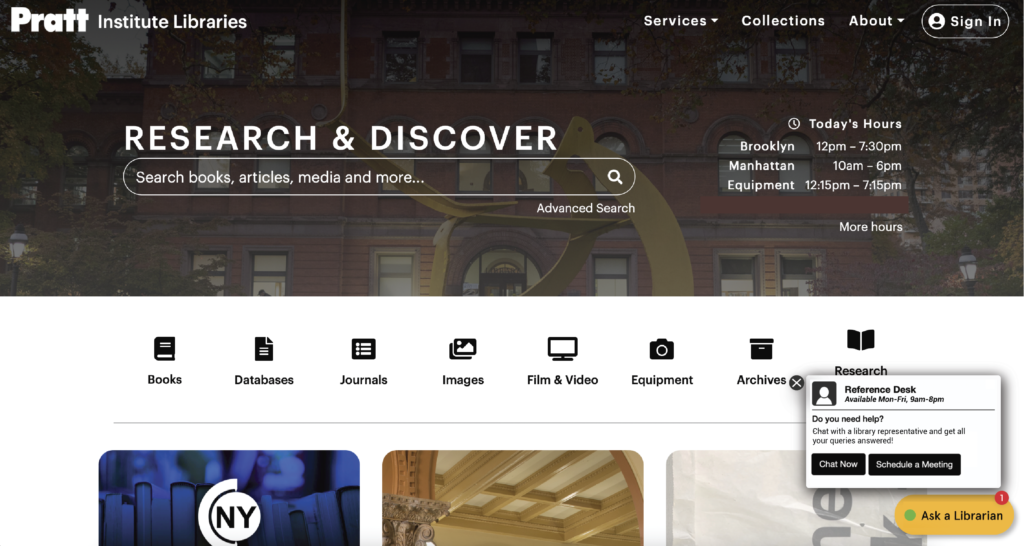1024x546 pixels.
Task: Close the Reference Desk chat popup
Action: pos(796,383)
